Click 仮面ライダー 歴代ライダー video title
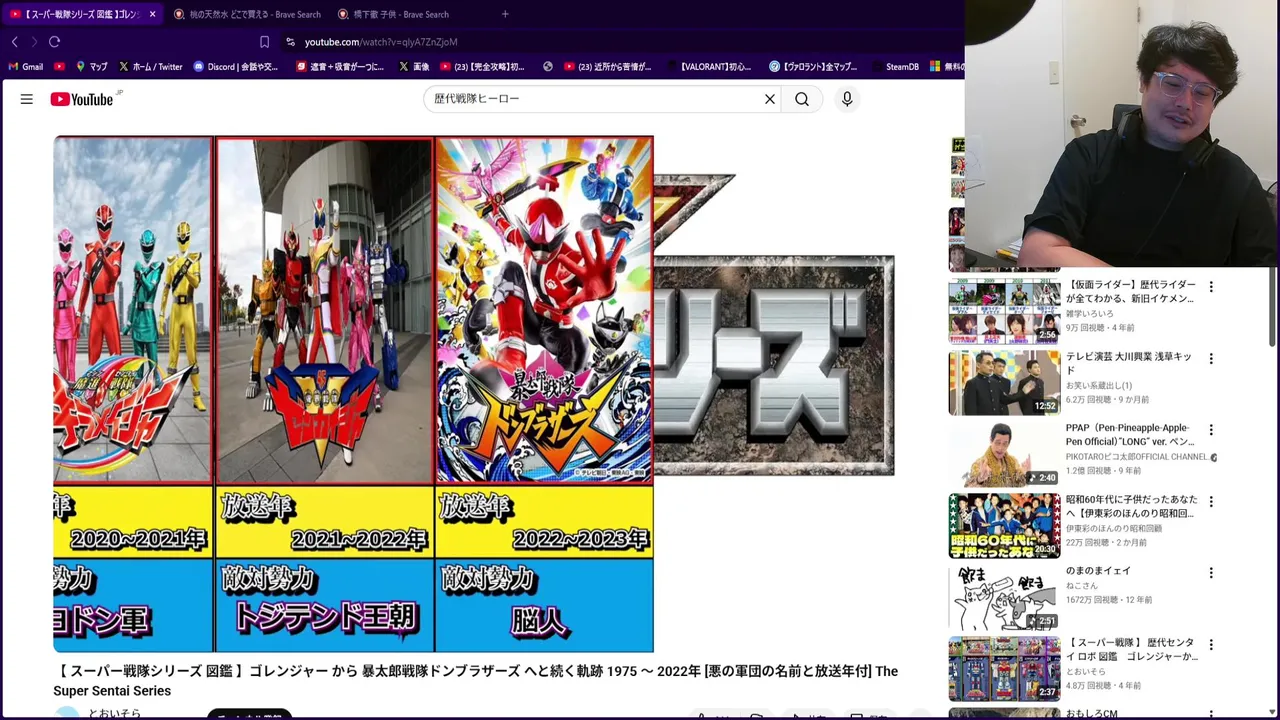 click(x=1130, y=292)
